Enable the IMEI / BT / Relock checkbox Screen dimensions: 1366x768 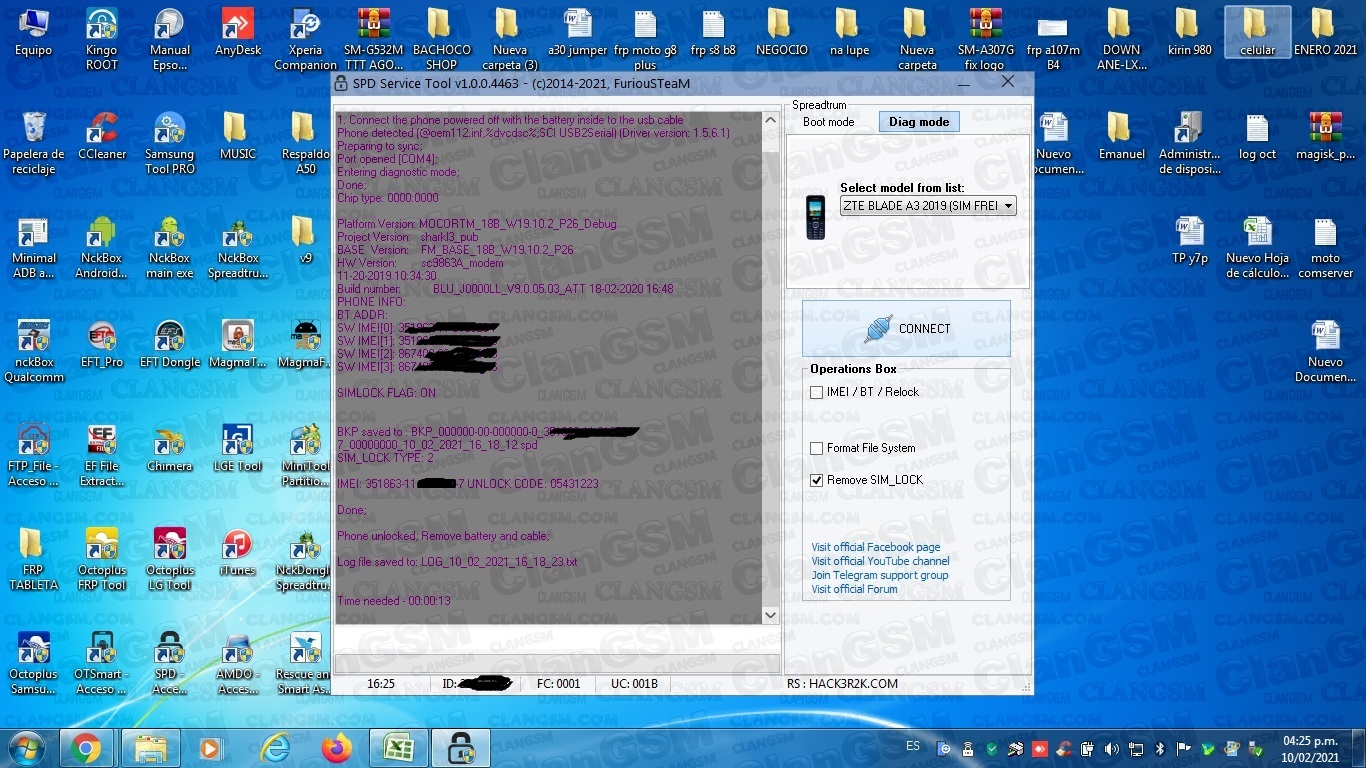pyautogui.click(x=817, y=393)
